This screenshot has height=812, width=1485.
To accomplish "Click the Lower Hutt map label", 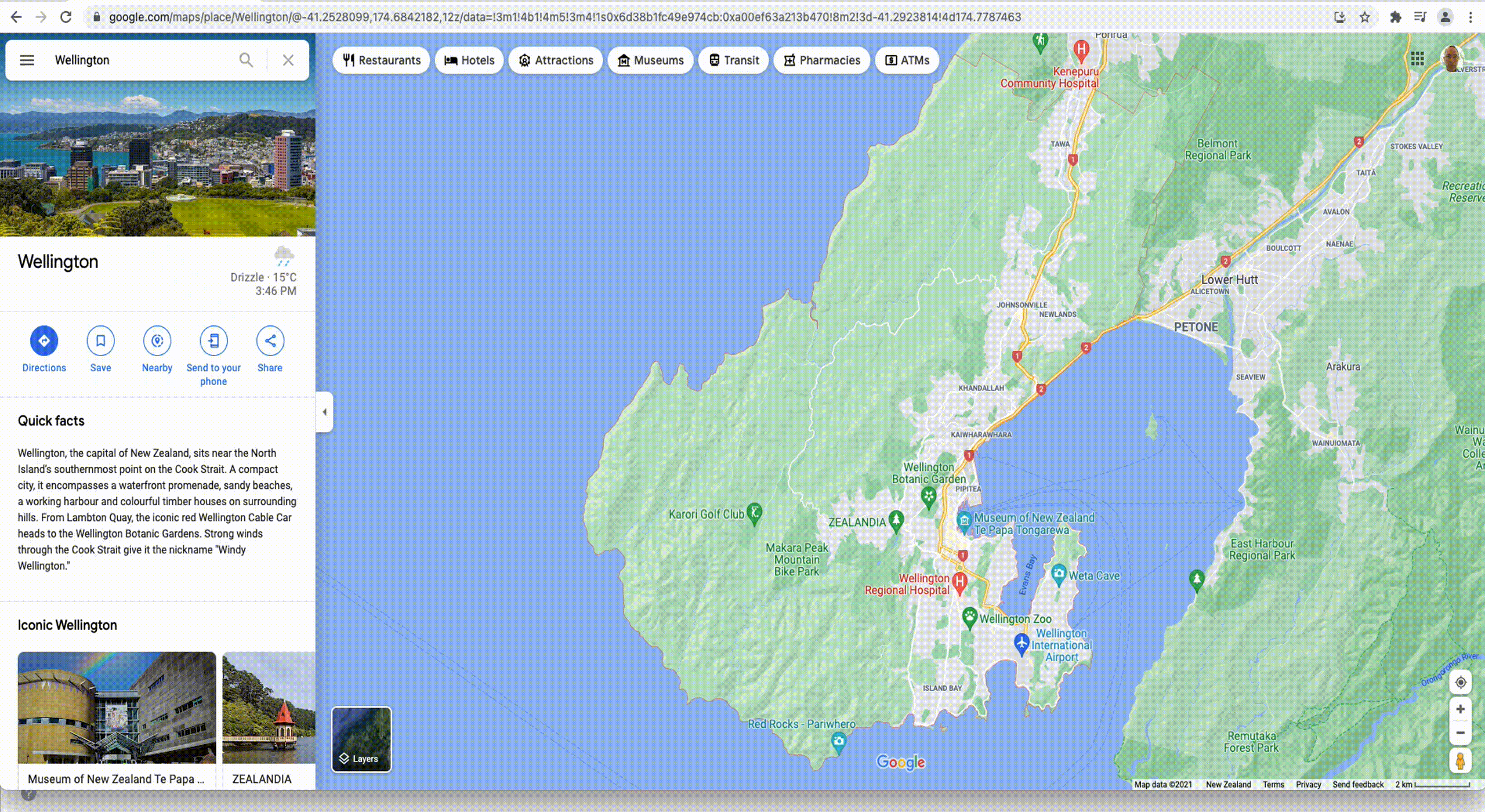I will (1229, 280).
